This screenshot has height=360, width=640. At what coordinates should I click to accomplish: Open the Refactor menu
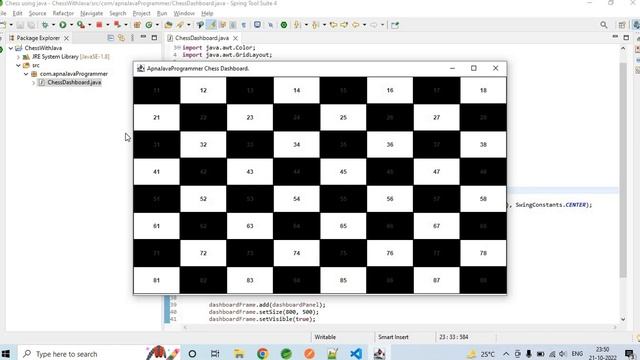(63, 13)
